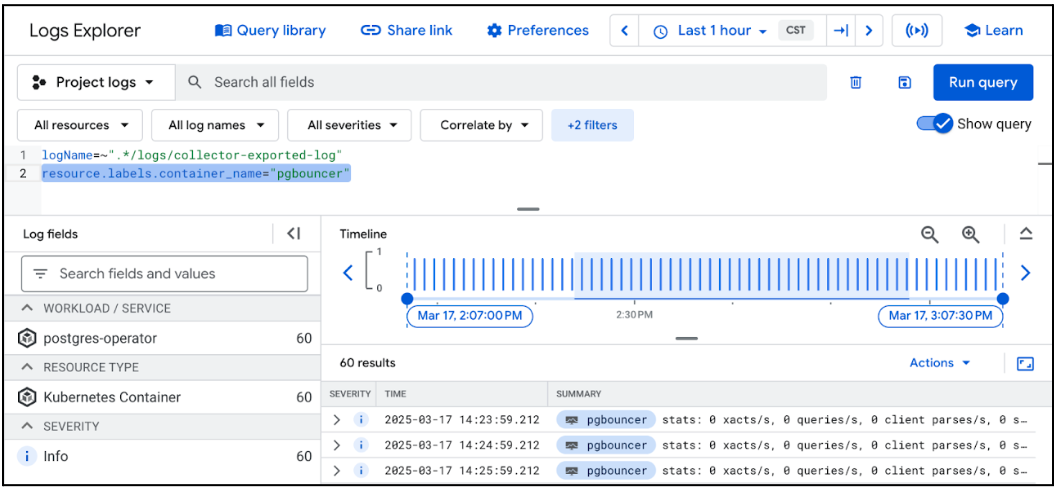
Task: Collapse the RESOURCE TYPE section
Action: click(27, 368)
